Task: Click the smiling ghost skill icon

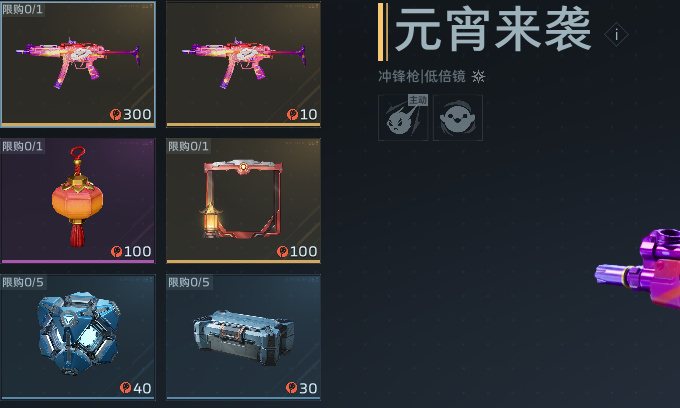Action: (x=458, y=118)
